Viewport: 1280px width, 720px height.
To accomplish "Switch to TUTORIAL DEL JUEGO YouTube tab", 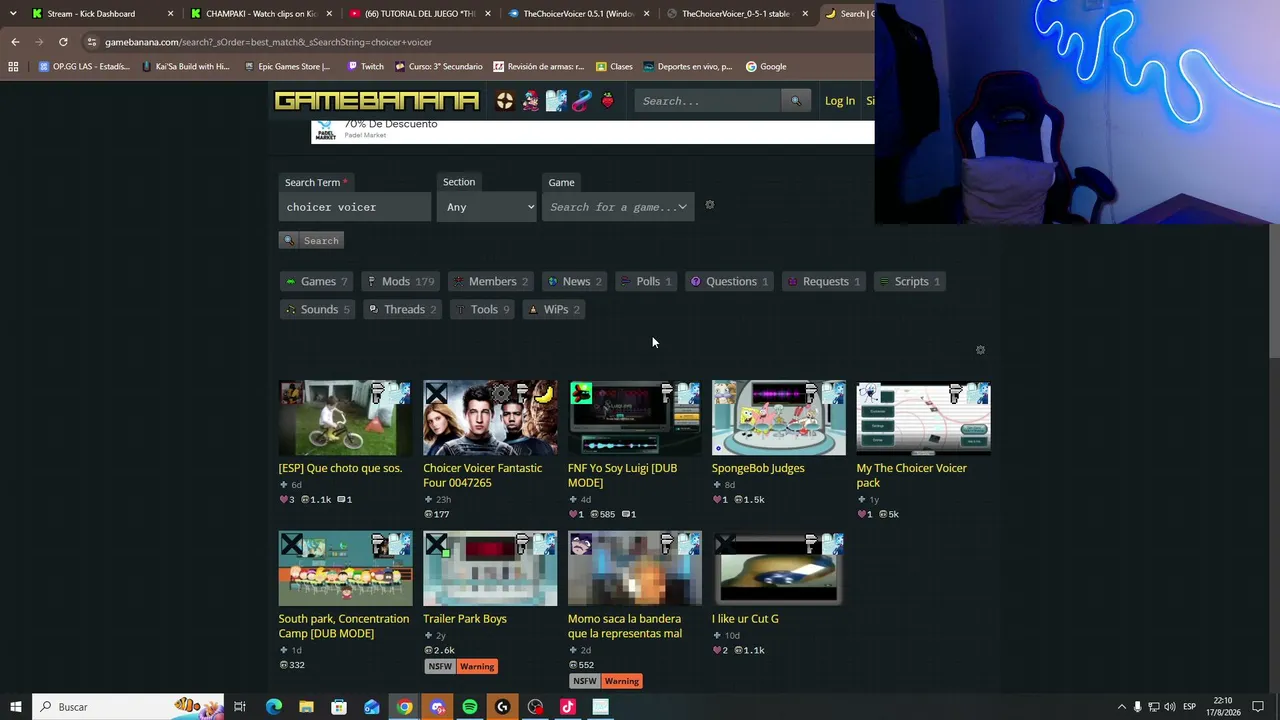I will [x=421, y=14].
